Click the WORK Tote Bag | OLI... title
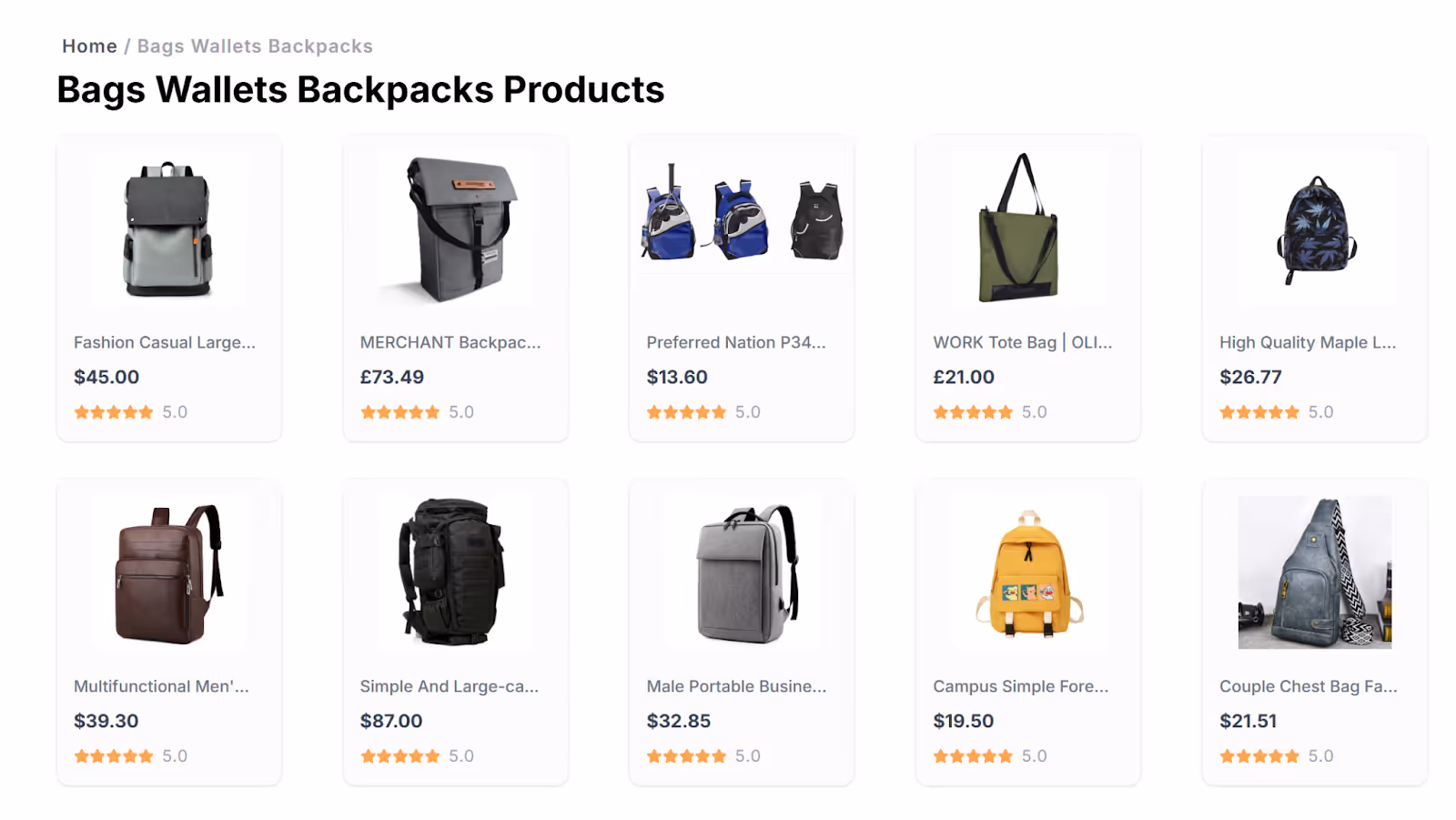The width and height of the screenshot is (1456, 820). (x=1023, y=342)
